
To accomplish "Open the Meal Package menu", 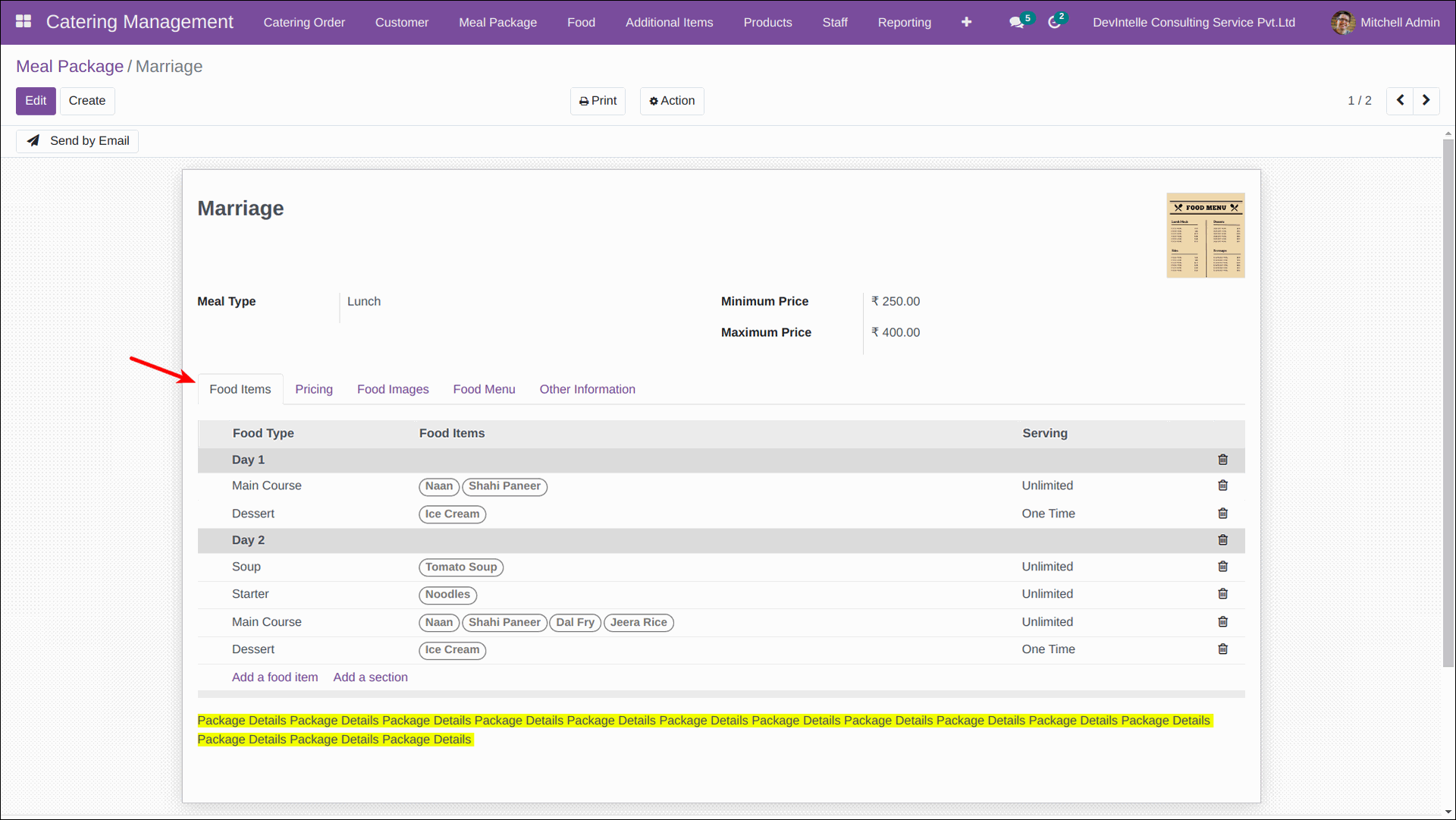I will 497,22.
